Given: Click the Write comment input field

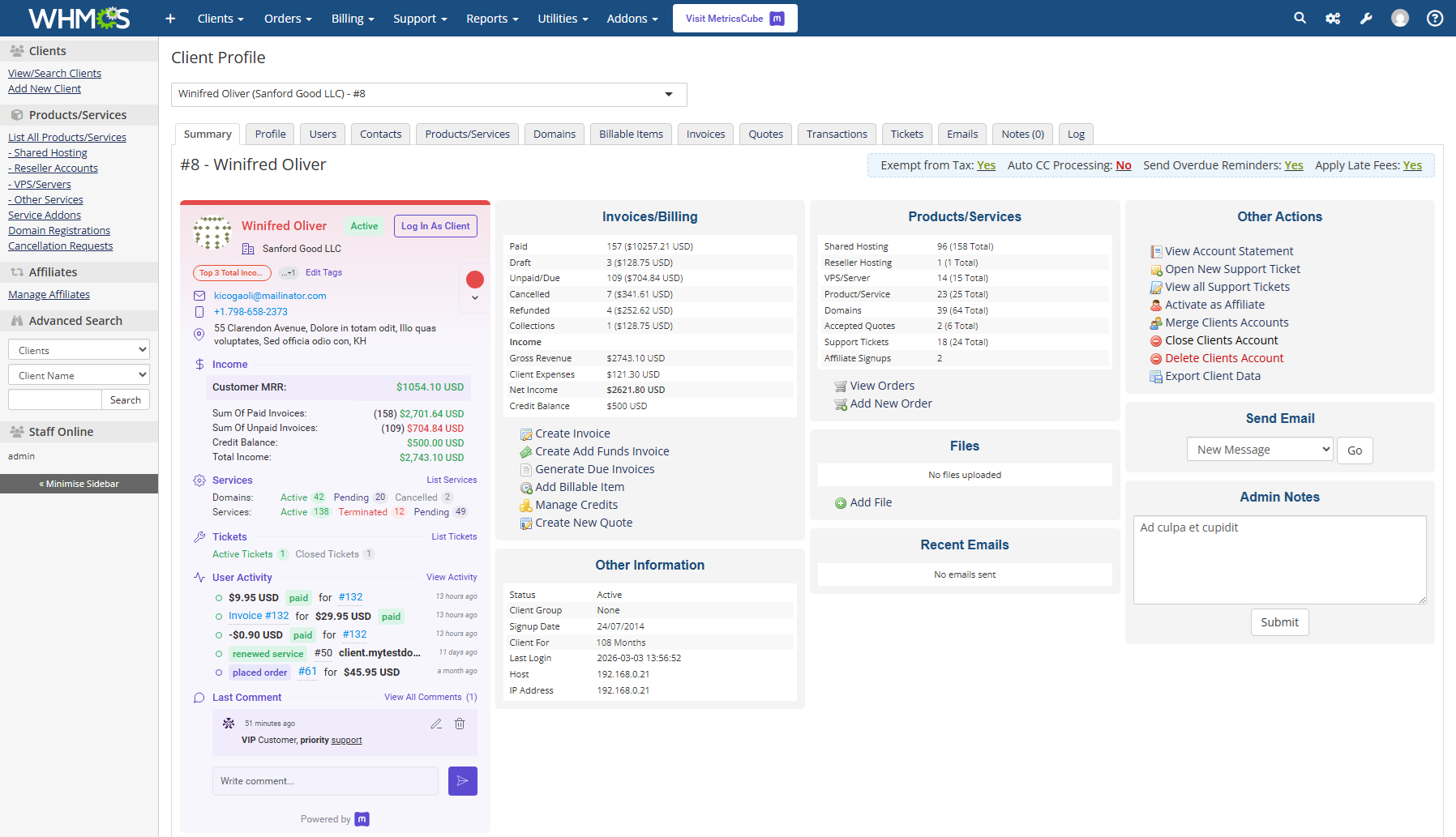Looking at the screenshot, I should [x=324, y=780].
